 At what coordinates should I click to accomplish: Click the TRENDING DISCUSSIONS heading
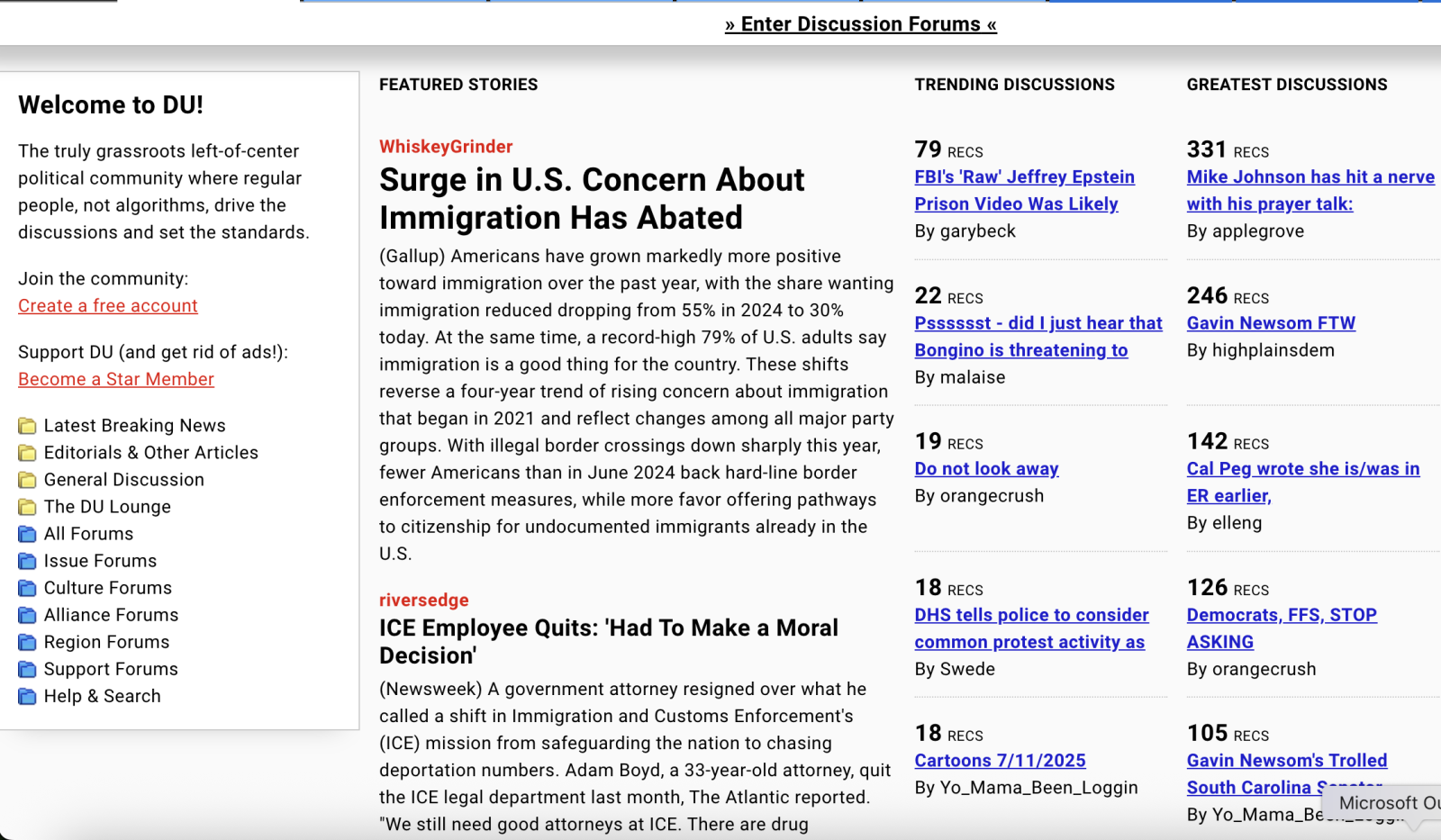tap(1015, 85)
